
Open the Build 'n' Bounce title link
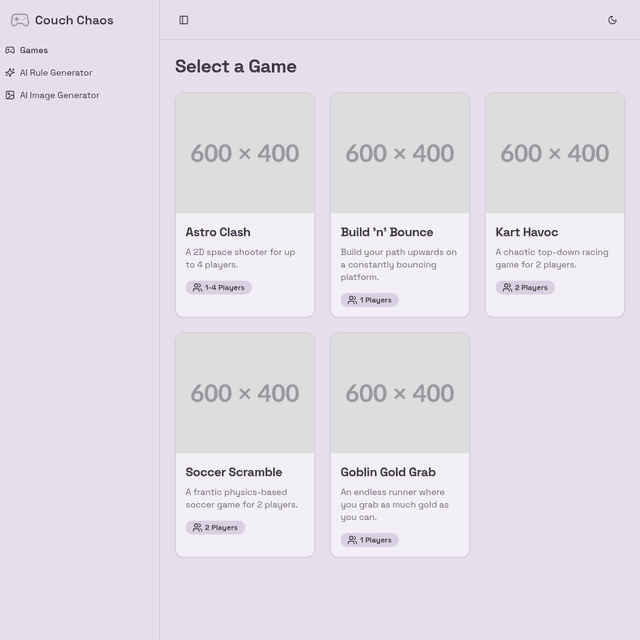pos(387,232)
